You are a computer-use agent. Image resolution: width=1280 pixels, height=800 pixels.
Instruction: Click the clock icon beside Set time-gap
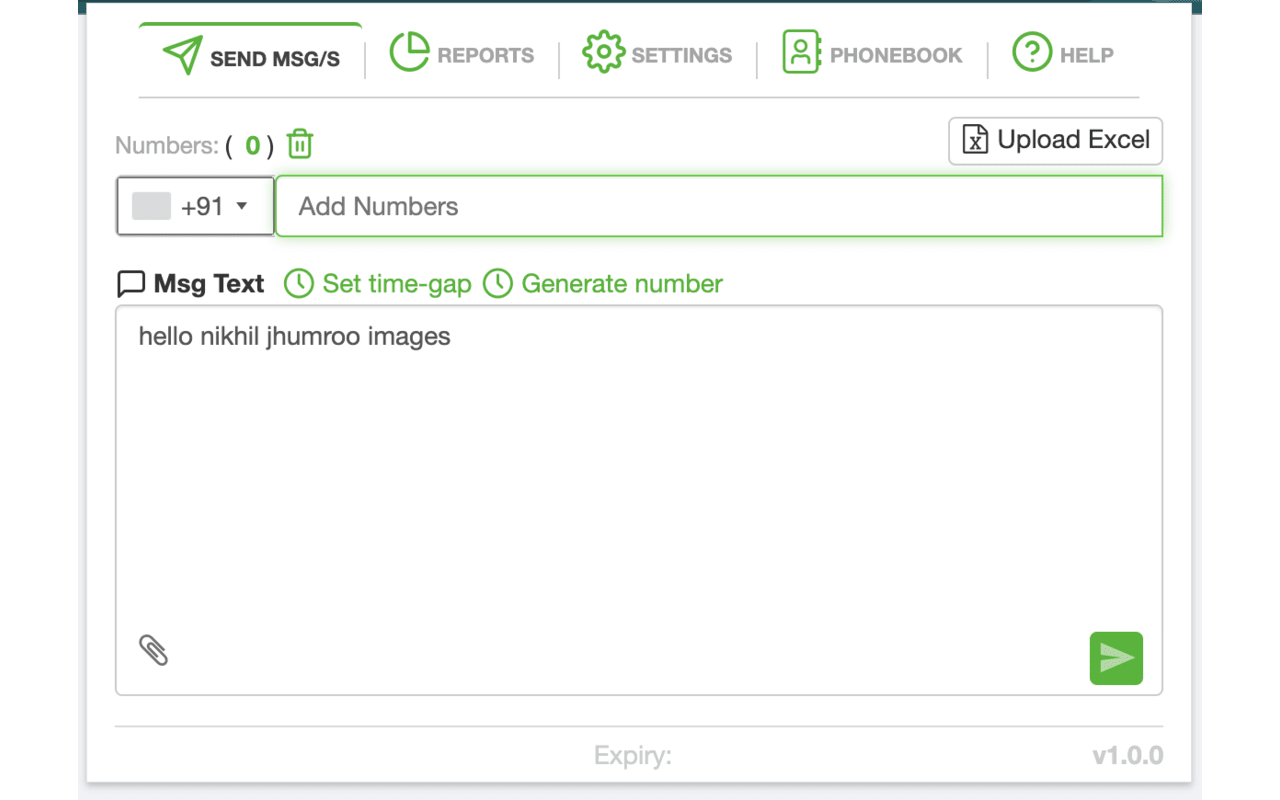pos(298,284)
